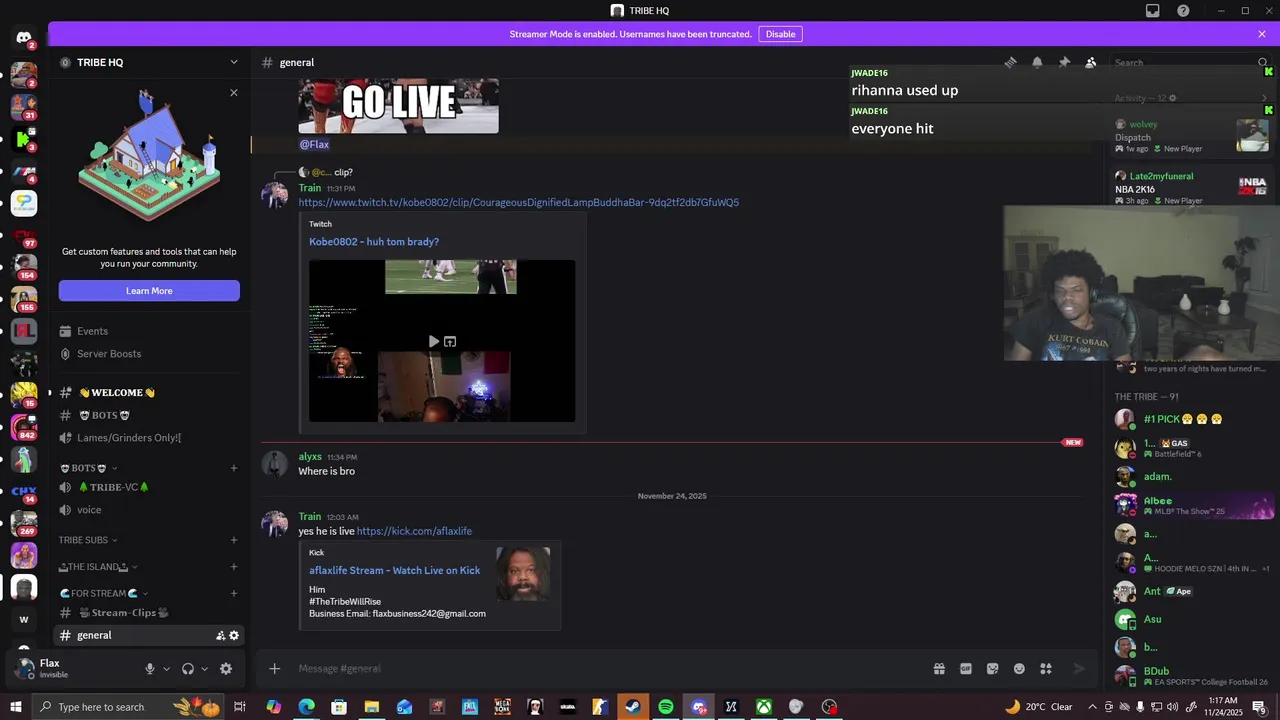Open the apps launcher icon in message bar
The width and height of the screenshot is (1280, 720).
(x=1046, y=668)
